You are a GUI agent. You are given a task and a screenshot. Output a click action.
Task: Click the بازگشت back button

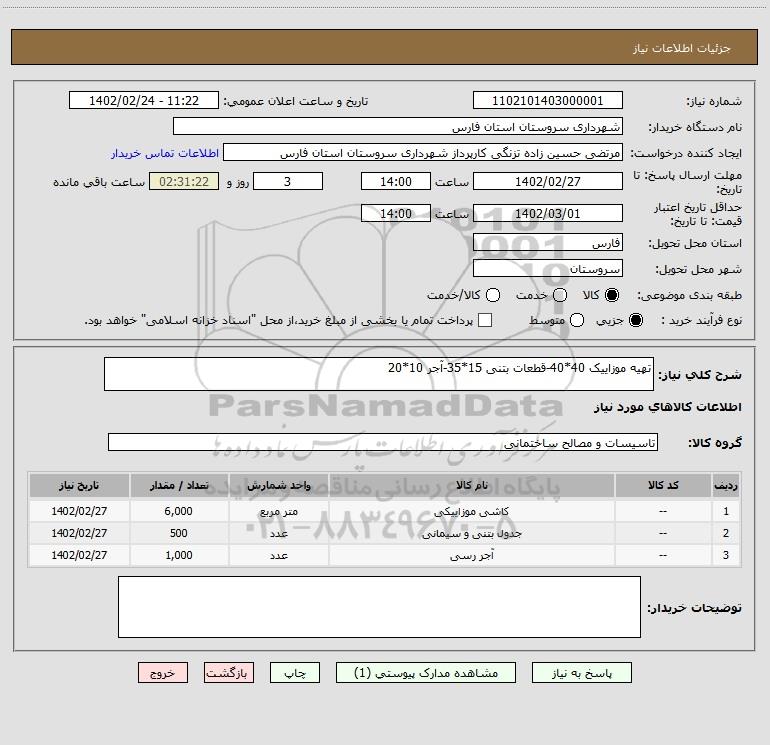coord(229,673)
